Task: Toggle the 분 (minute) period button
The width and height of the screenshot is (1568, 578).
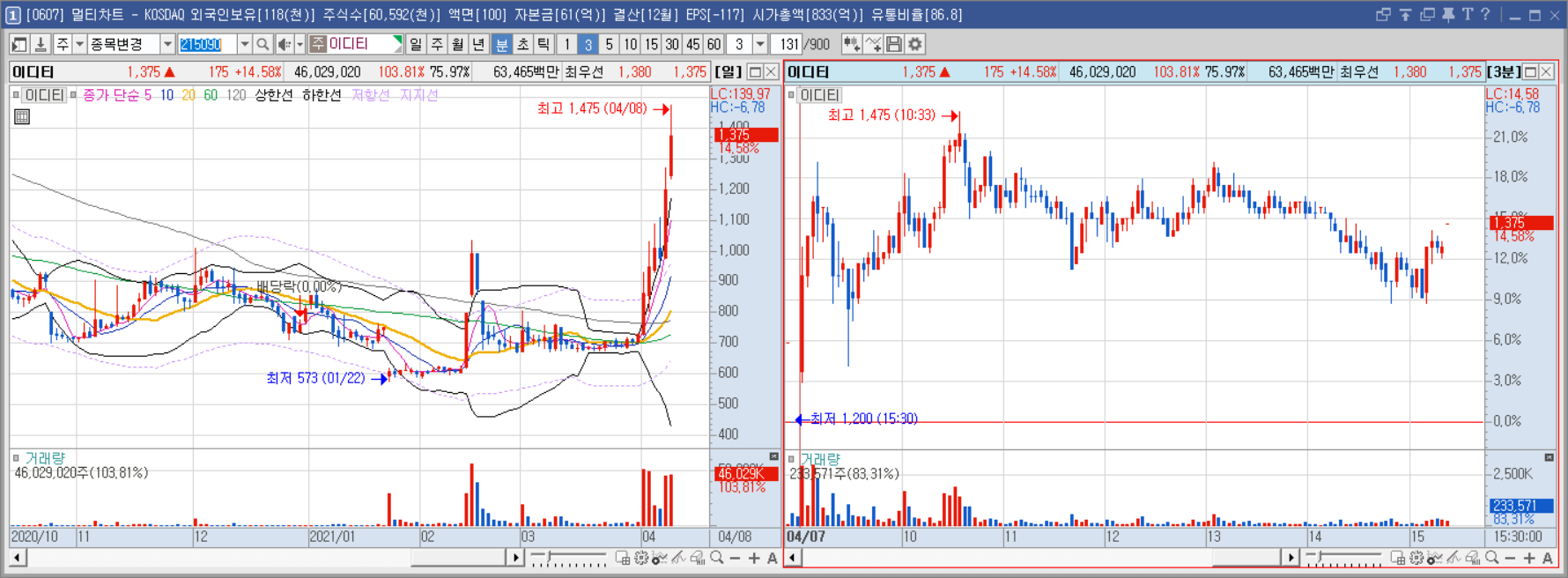Action: [501, 44]
